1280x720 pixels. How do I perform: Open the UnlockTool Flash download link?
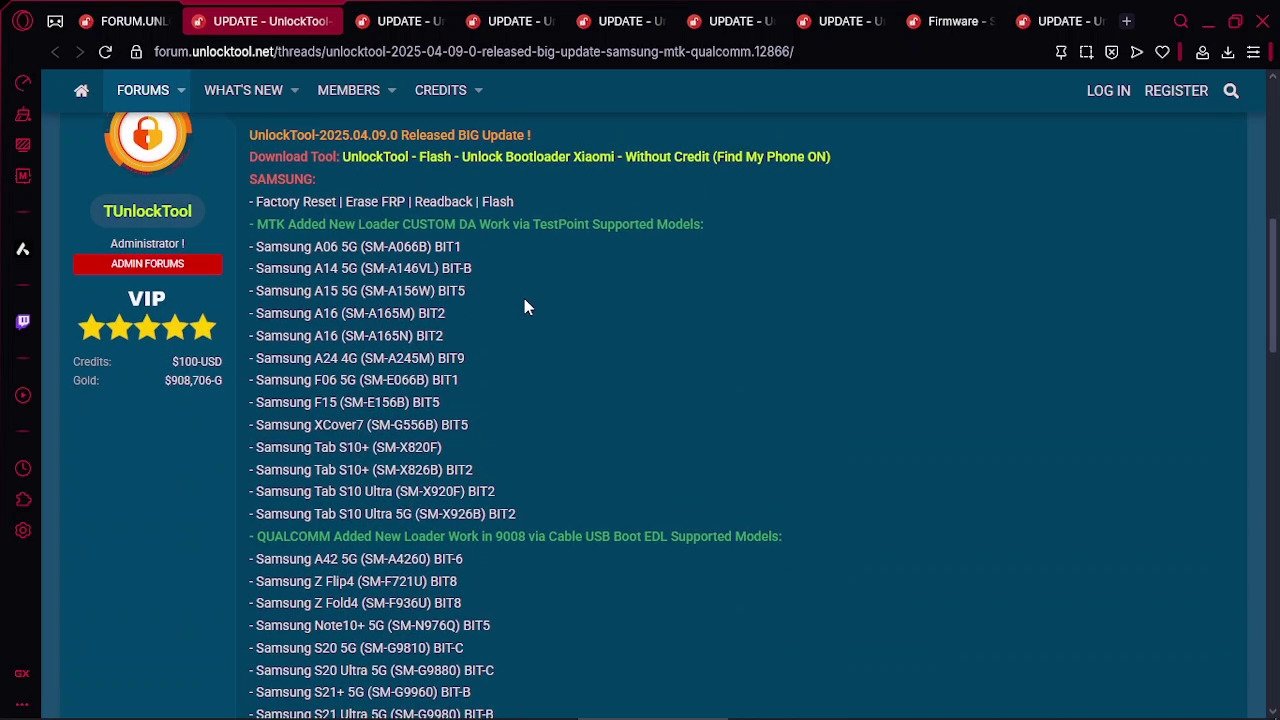tap(586, 157)
